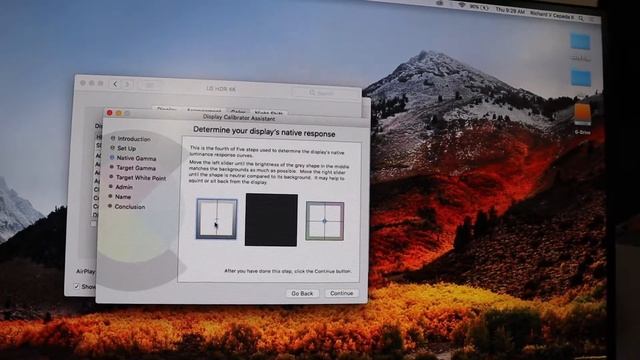Click the black square calibration target

click(x=271, y=220)
